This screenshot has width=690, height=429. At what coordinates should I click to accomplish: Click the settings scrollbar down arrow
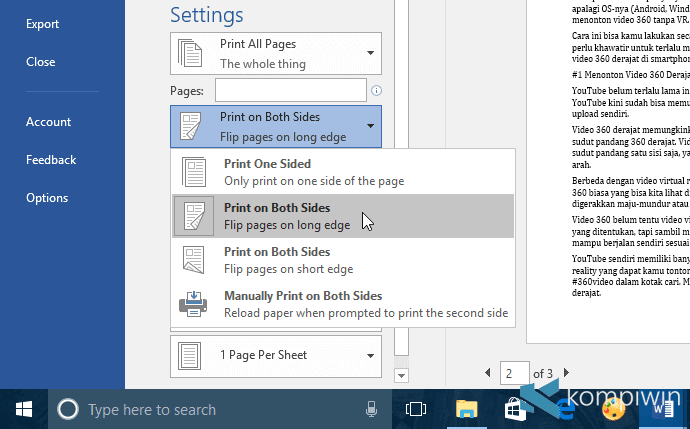click(x=401, y=376)
